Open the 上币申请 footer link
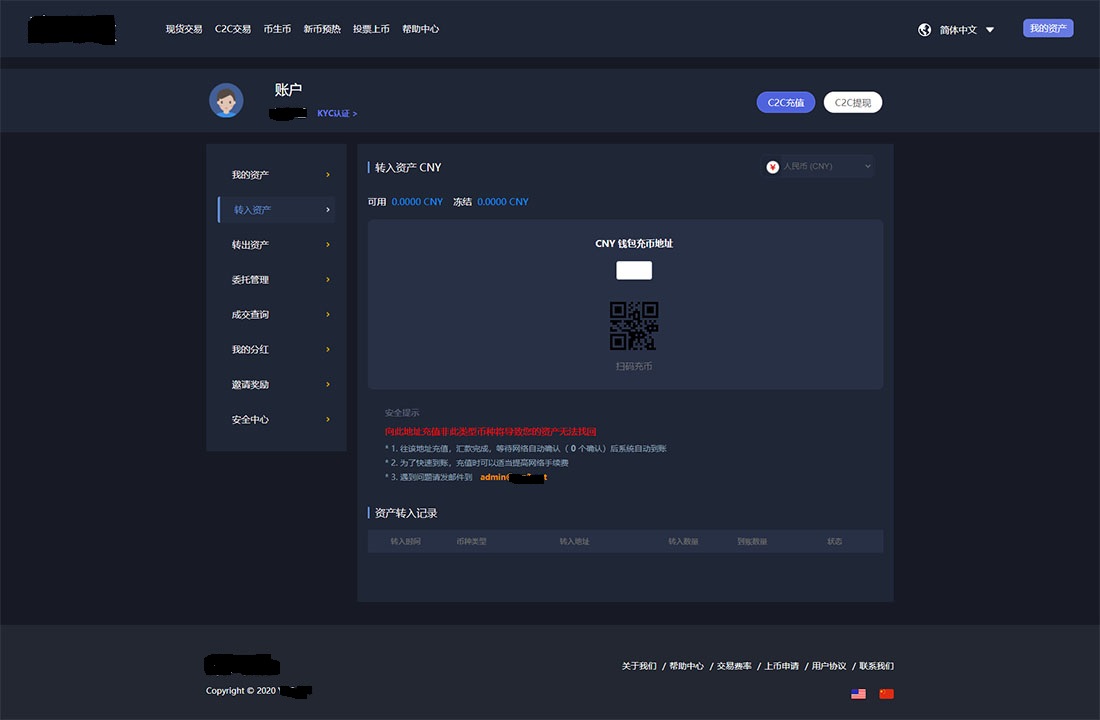 click(782, 666)
